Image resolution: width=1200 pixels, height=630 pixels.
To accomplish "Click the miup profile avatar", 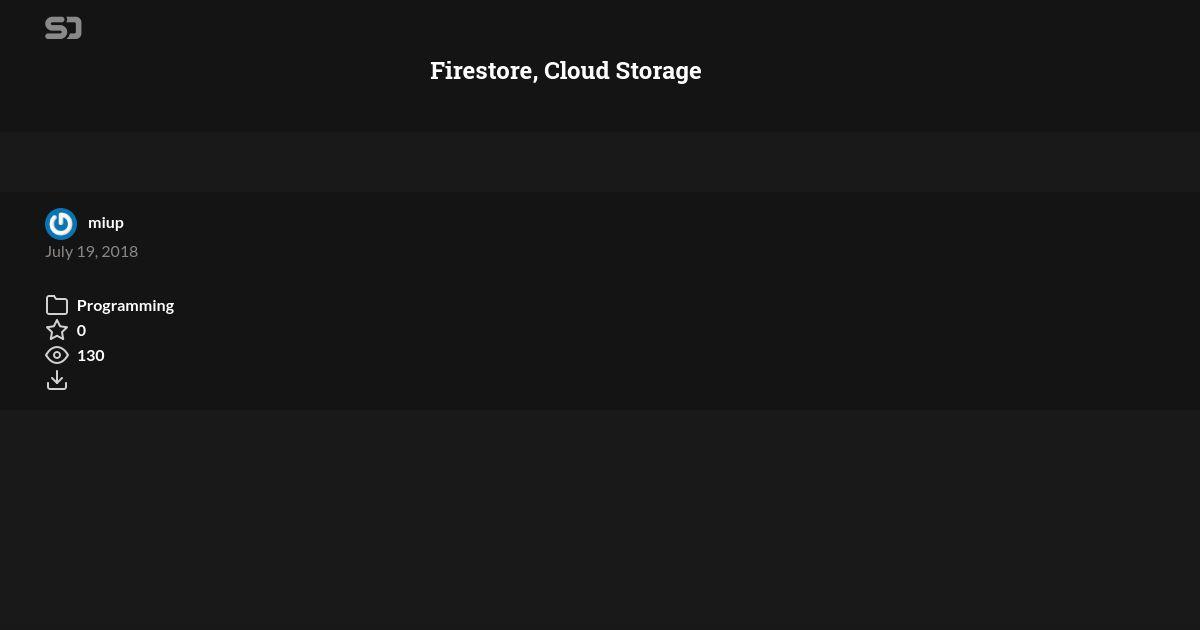I will (61, 224).
